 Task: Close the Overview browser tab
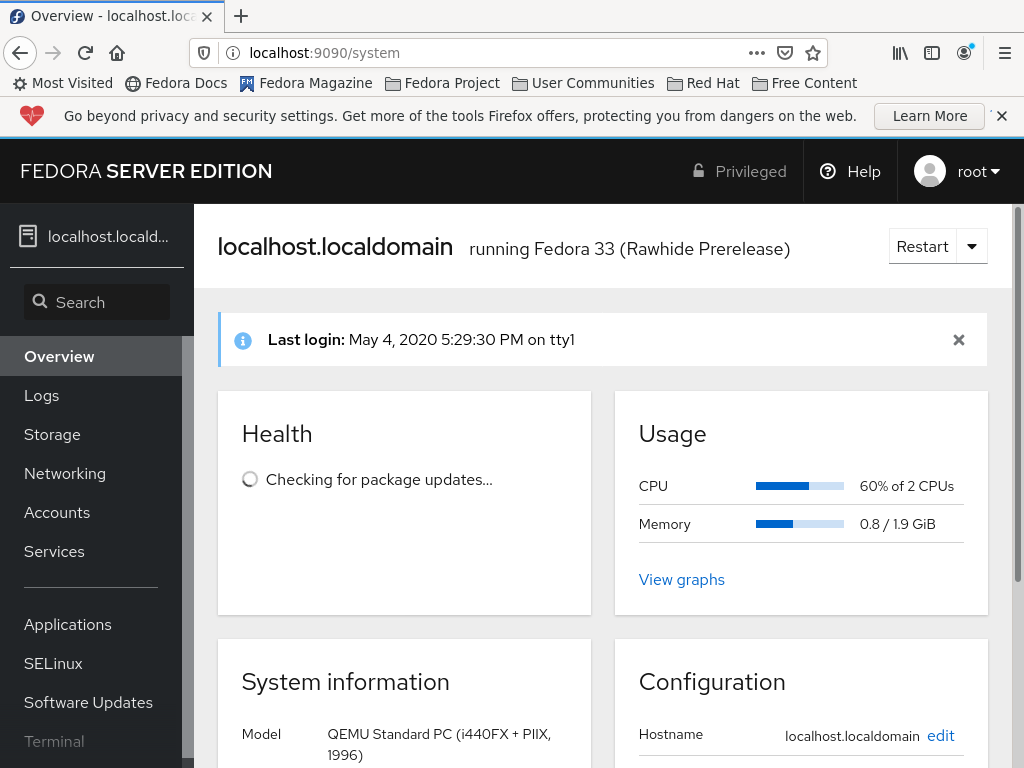[x=207, y=16]
